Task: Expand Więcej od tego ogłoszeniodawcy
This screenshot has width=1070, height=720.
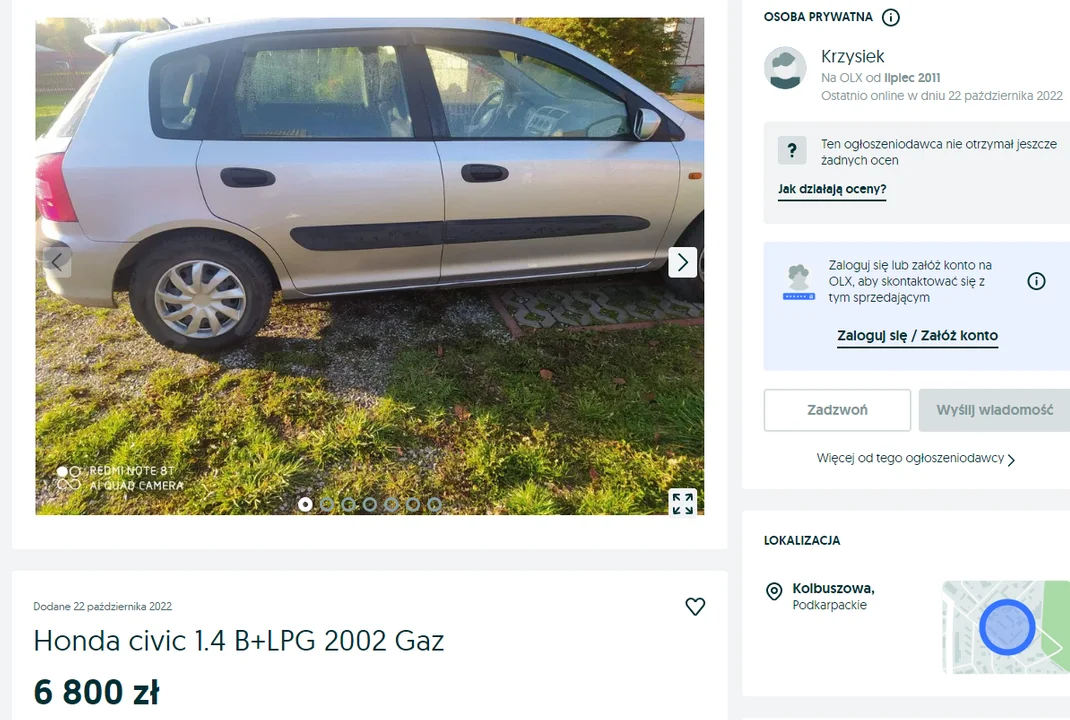Action: 916,459
